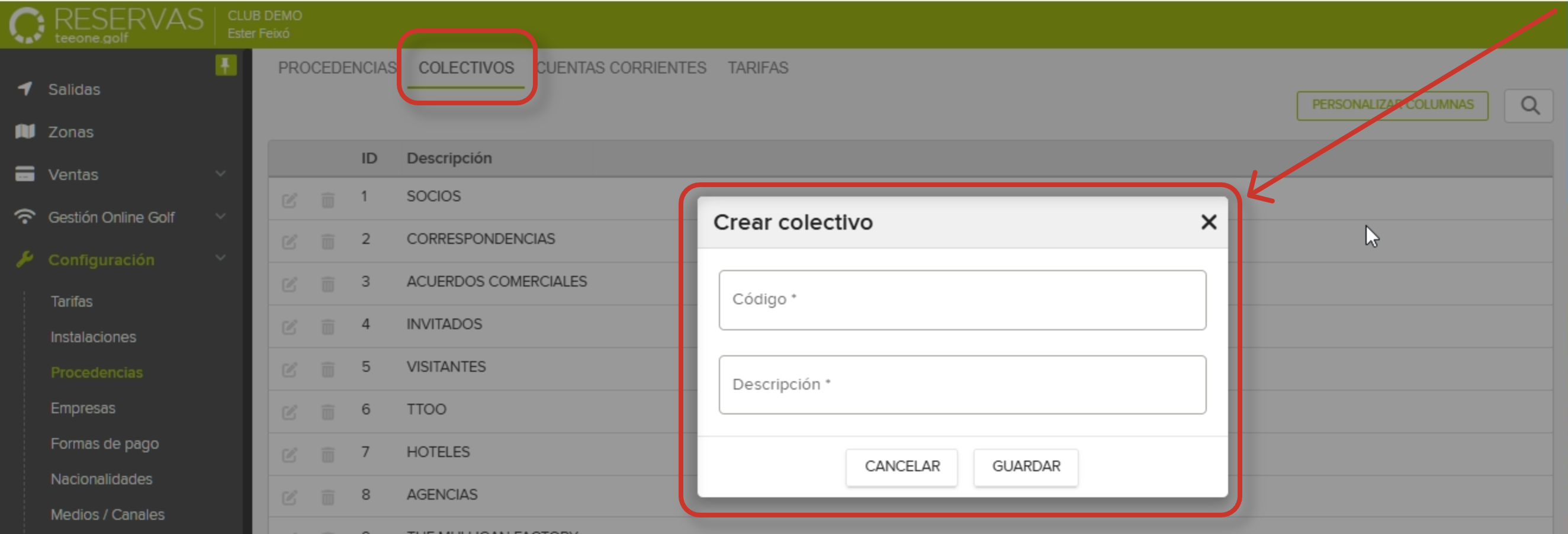Image resolution: width=1568 pixels, height=534 pixels.
Task: Edit the AGENCIAS row
Action: point(289,498)
